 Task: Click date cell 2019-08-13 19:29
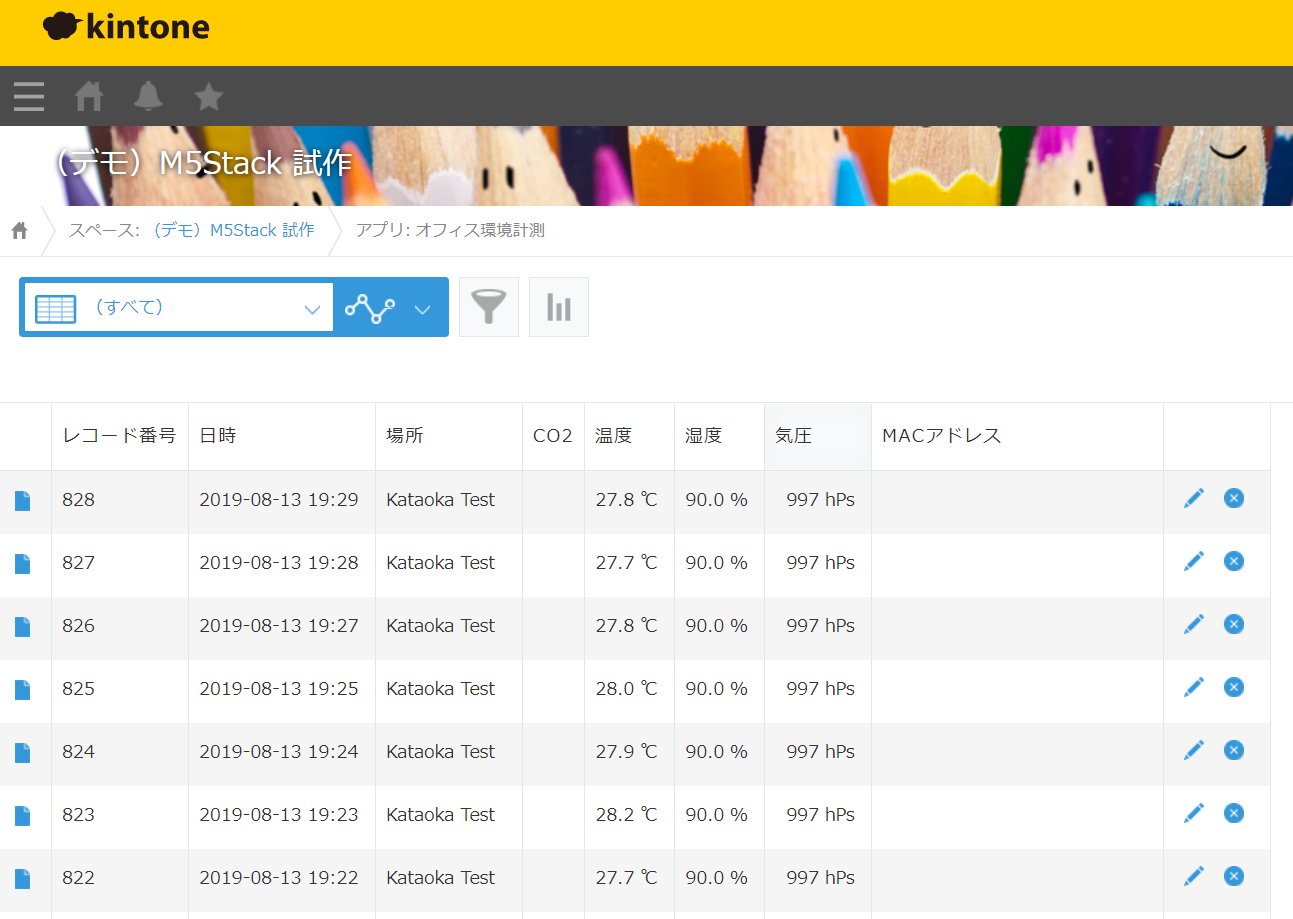(279, 500)
